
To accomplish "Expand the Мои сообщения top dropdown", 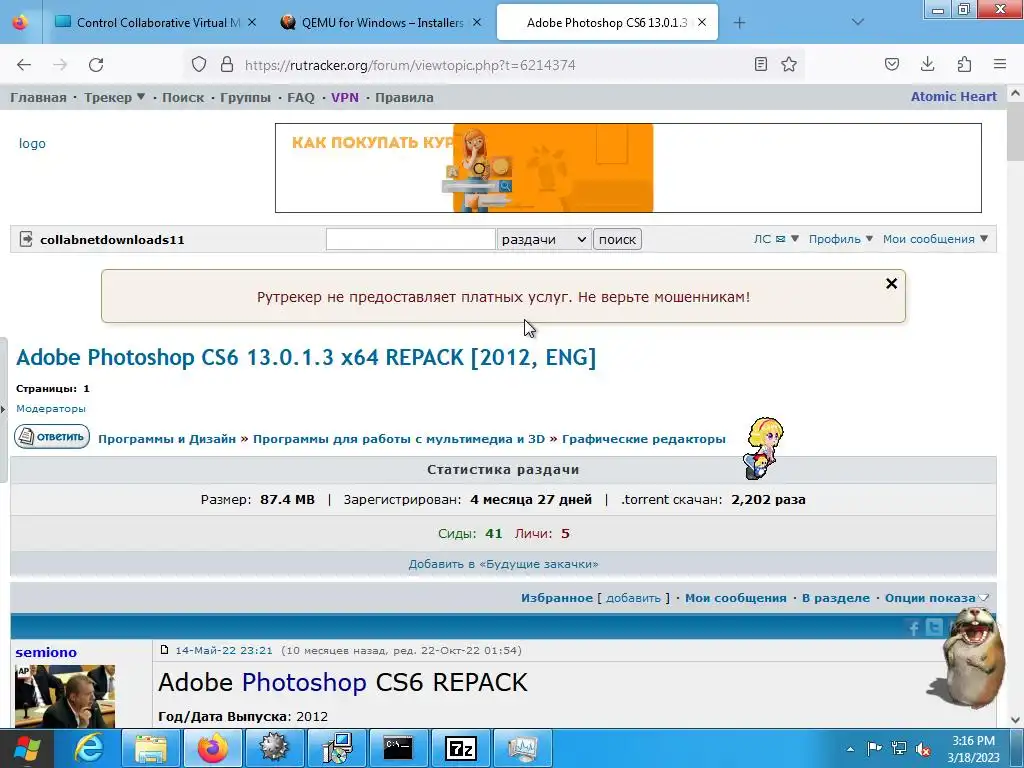I will coord(935,239).
